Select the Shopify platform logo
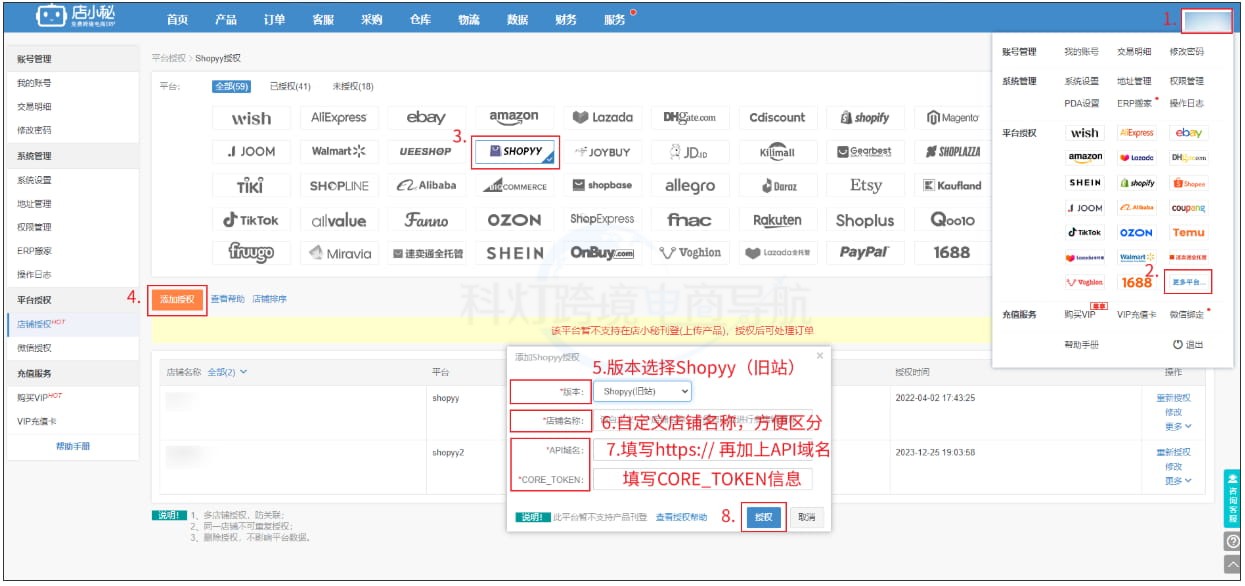Screen dimensions: 1245x586 [x=865, y=117]
